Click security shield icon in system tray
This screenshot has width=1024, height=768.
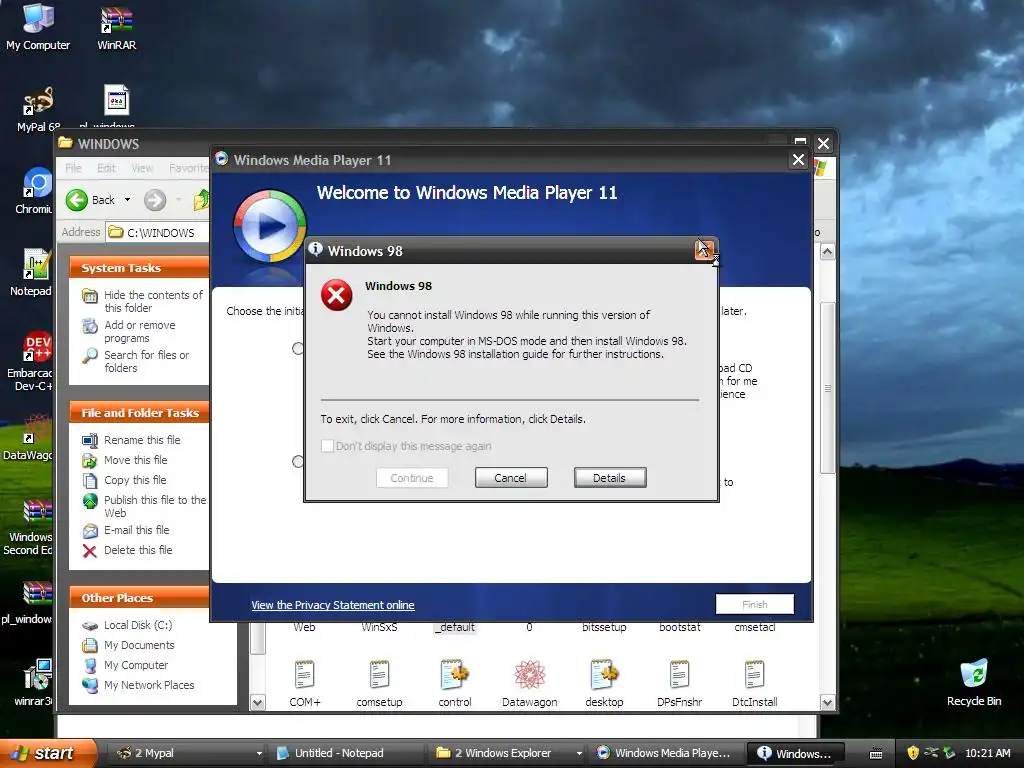[913, 753]
